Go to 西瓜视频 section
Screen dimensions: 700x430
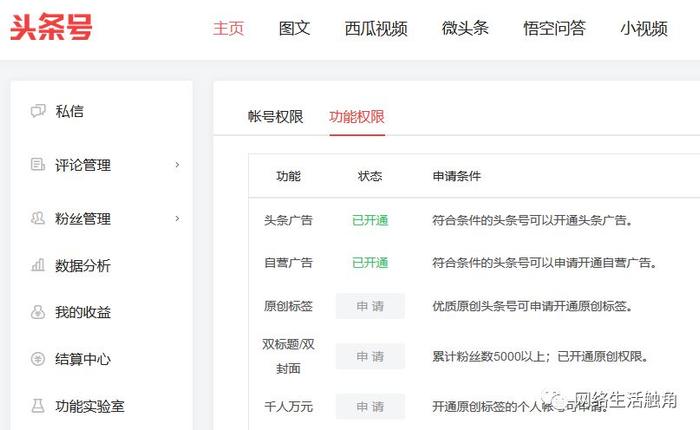[x=376, y=28]
